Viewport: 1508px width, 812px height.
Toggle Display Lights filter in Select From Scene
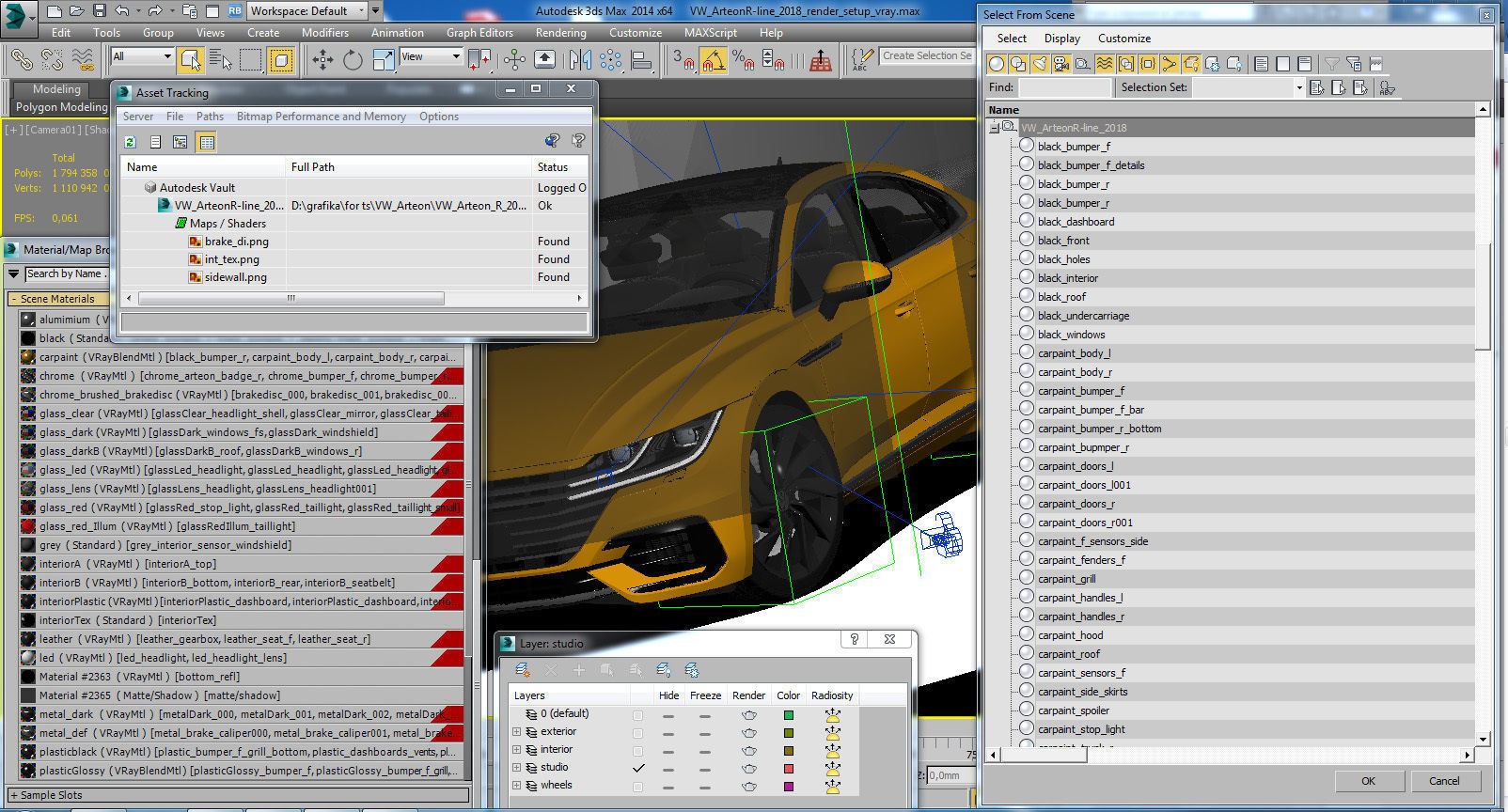pos(1040,64)
